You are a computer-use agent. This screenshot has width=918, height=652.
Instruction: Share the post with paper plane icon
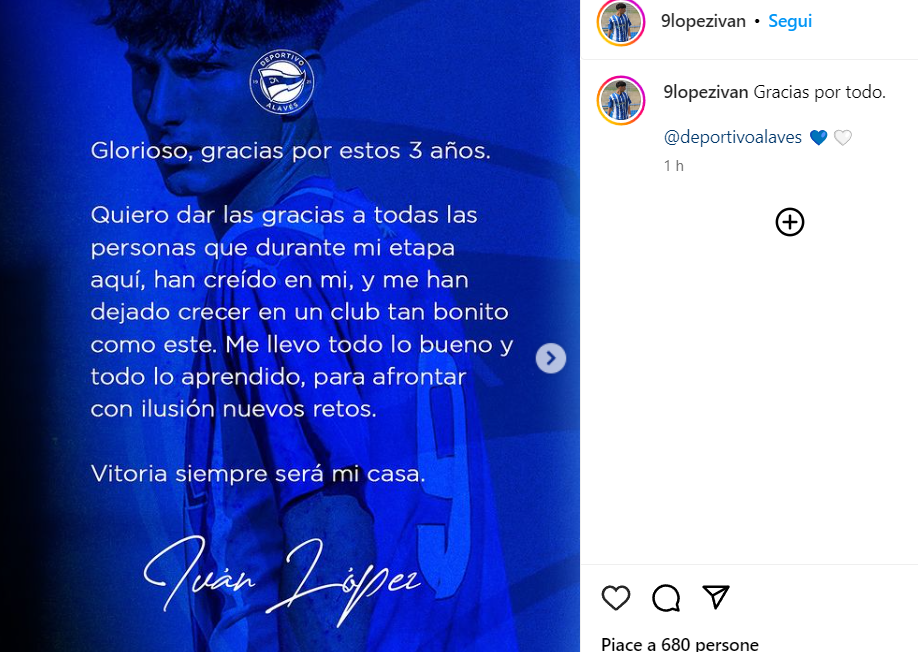point(716,597)
